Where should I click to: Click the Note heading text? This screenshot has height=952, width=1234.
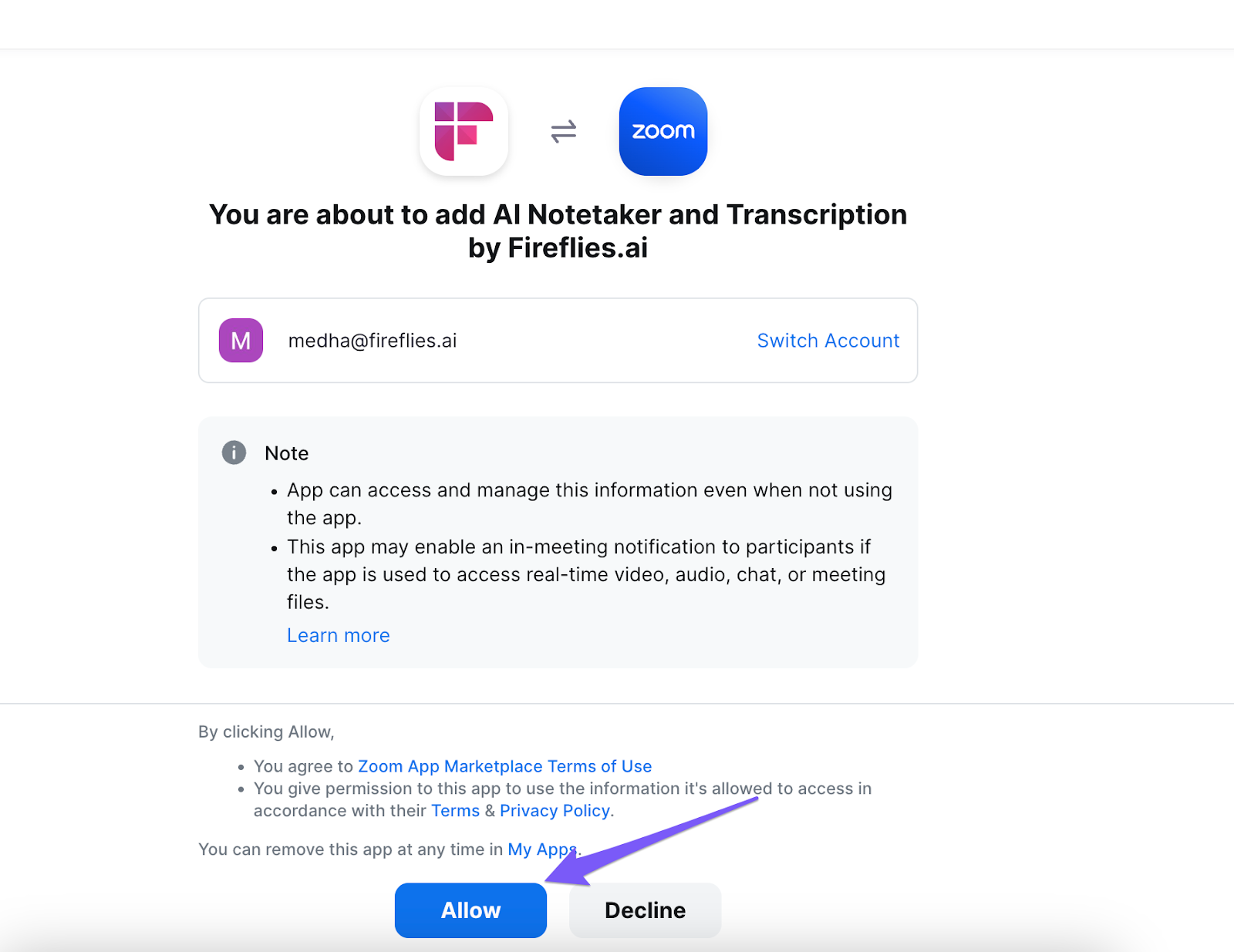click(287, 453)
